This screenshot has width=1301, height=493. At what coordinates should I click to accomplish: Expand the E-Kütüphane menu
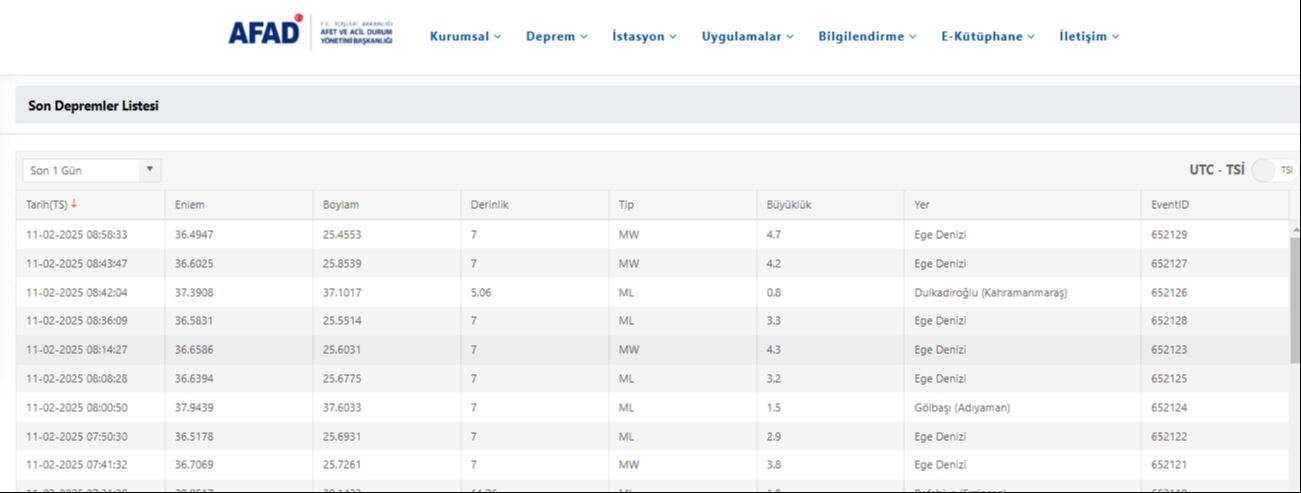[987, 36]
